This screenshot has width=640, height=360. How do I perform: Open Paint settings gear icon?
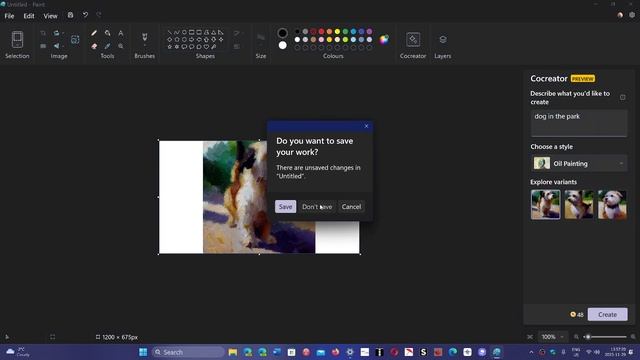[x=632, y=15]
